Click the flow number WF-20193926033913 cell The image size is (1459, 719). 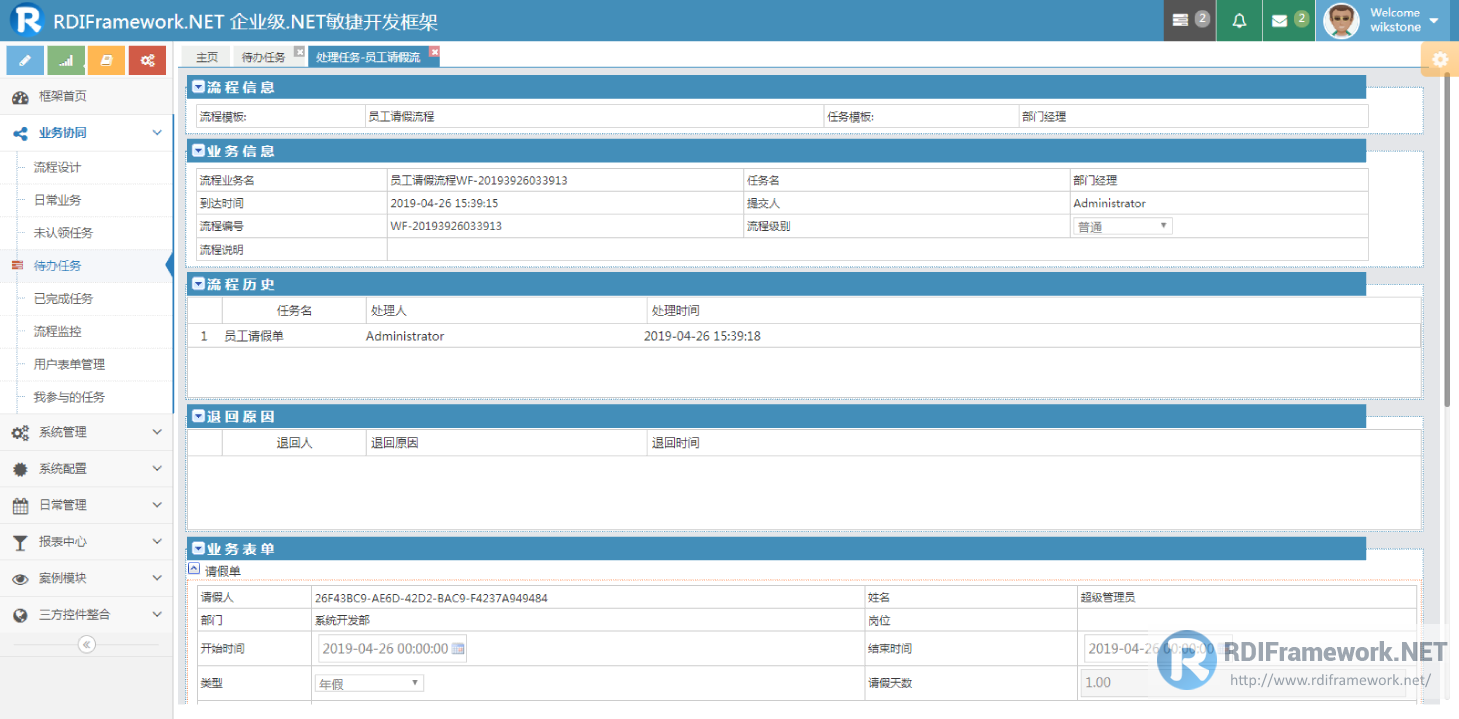point(565,226)
